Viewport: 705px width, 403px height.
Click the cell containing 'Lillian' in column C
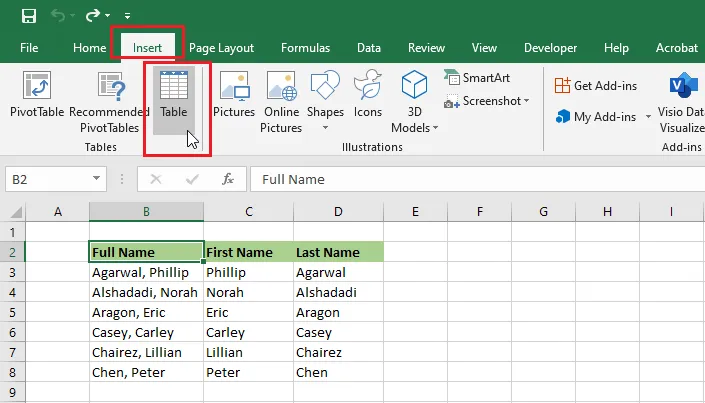[x=249, y=352]
